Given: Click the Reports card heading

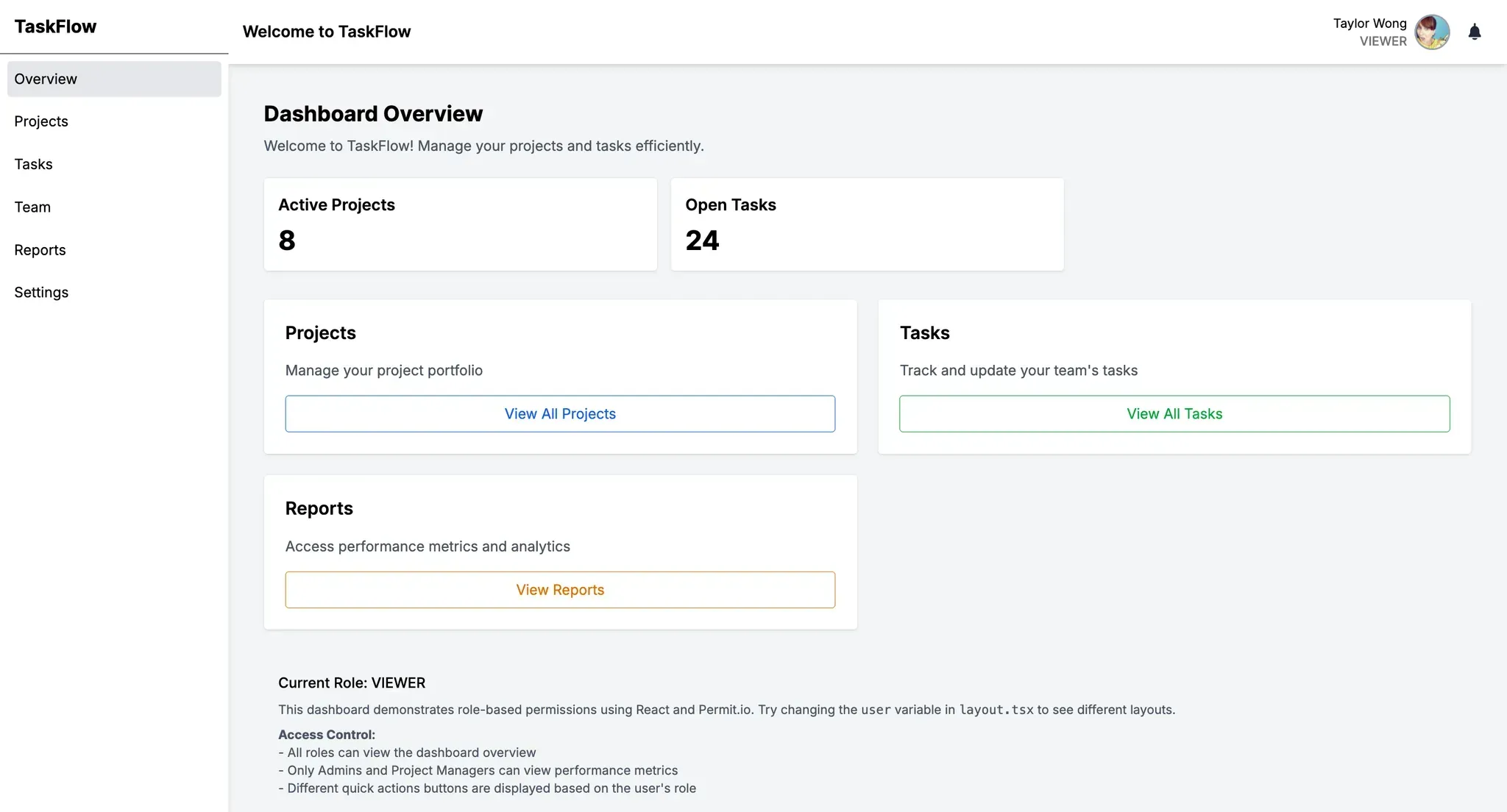Looking at the screenshot, I should [319, 508].
